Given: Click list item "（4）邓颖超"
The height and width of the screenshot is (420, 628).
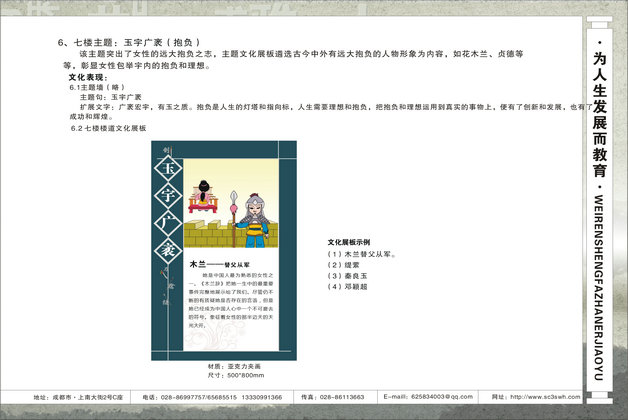Looking at the screenshot, I should pyautogui.click(x=347, y=286).
